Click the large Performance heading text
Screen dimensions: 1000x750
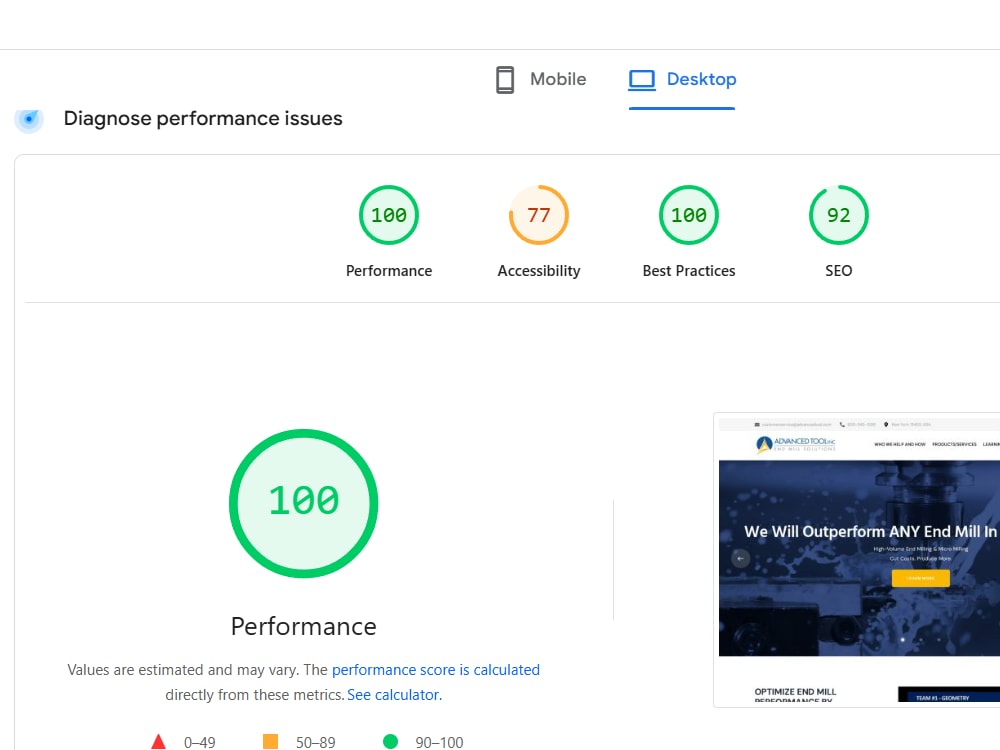coord(304,626)
